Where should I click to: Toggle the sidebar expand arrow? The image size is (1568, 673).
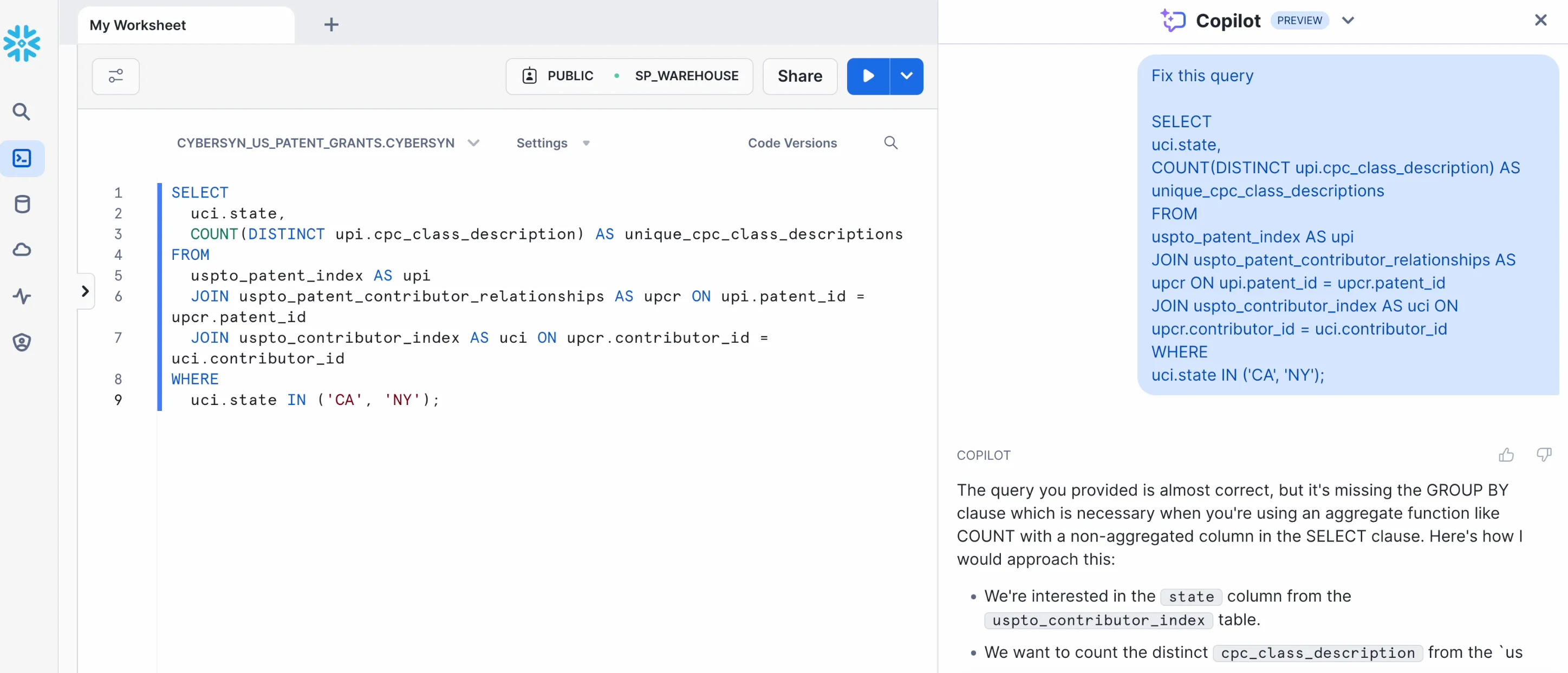[85, 290]
